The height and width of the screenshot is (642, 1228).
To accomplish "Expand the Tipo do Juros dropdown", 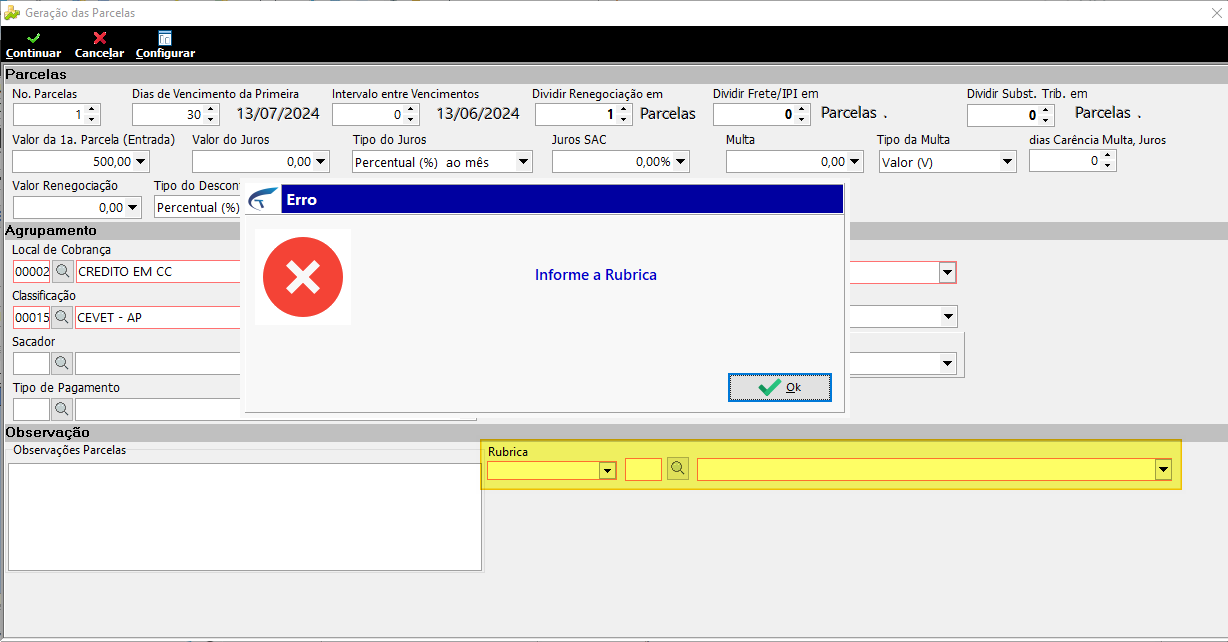I will [x=523, y=161].
